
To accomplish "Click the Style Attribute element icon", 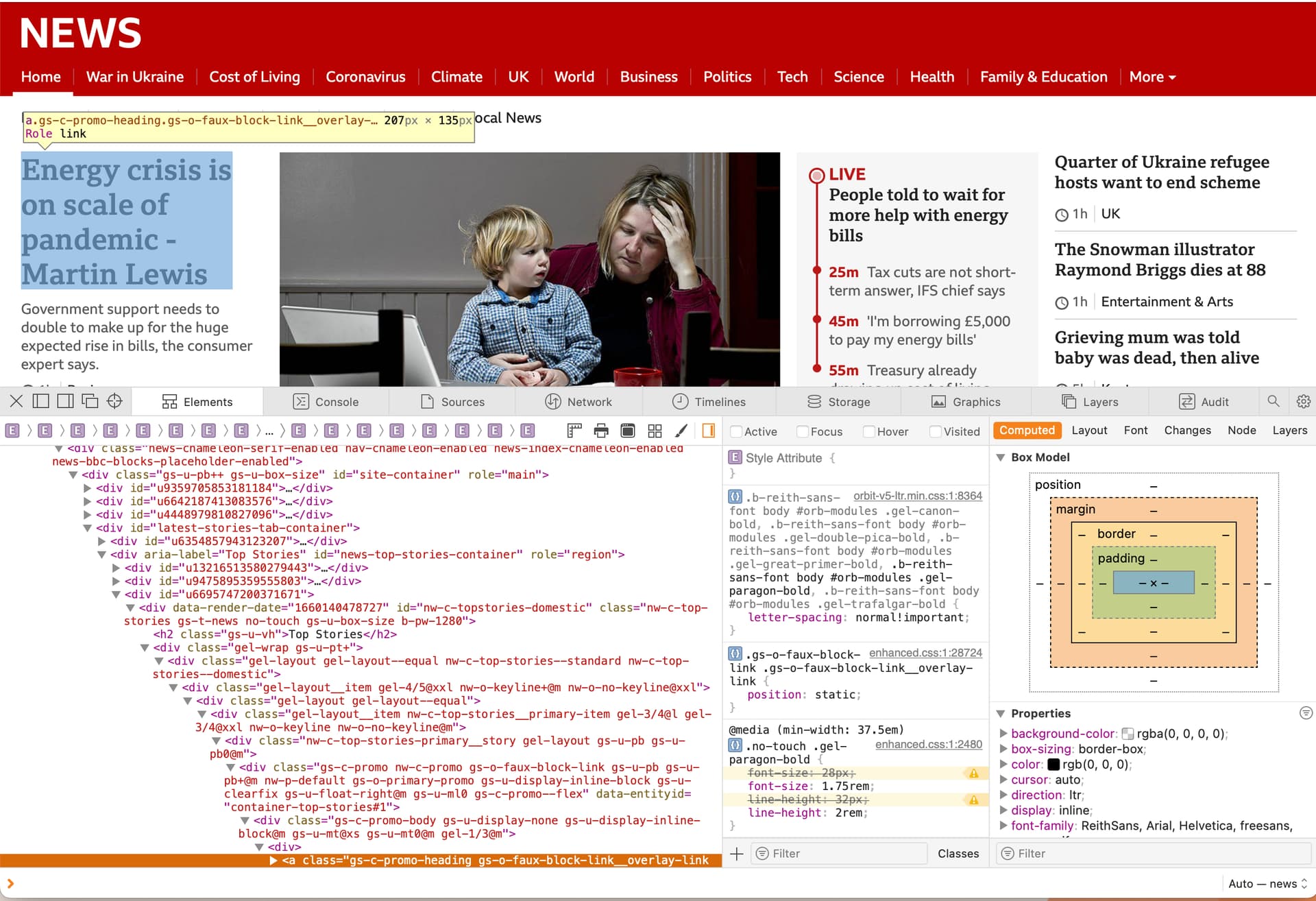I will point(735,457).
